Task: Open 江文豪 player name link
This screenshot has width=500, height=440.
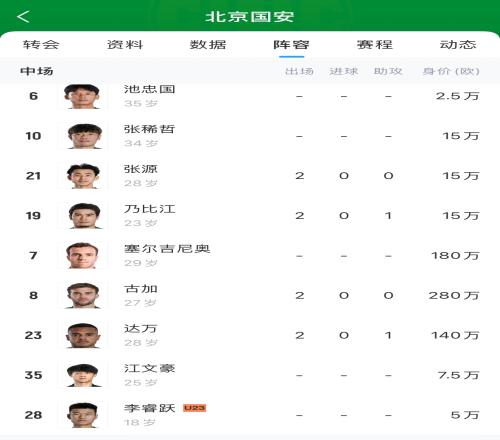Action: click(x=150, y=368)
